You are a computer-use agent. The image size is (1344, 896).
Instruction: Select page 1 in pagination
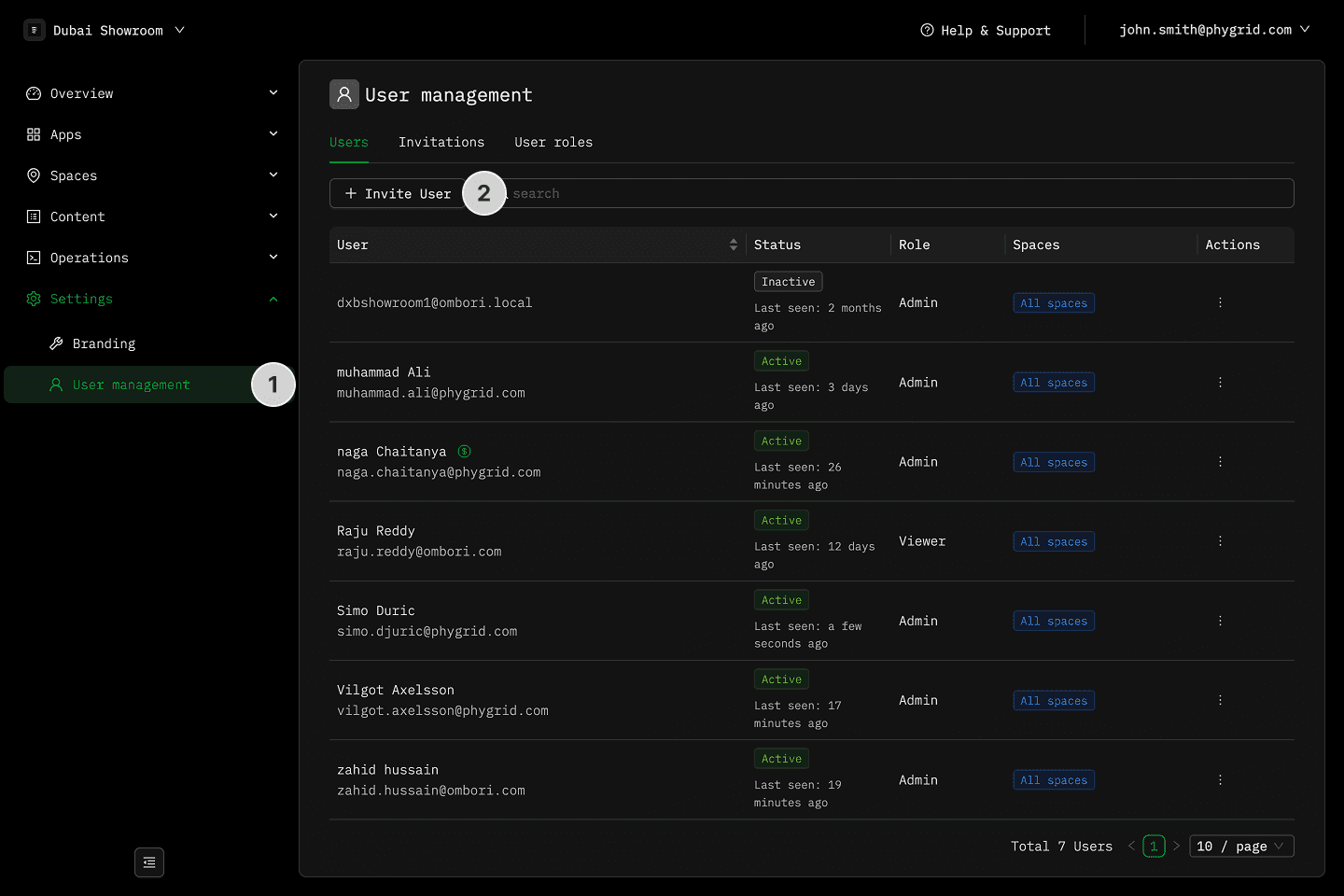tap(1154, 846)
